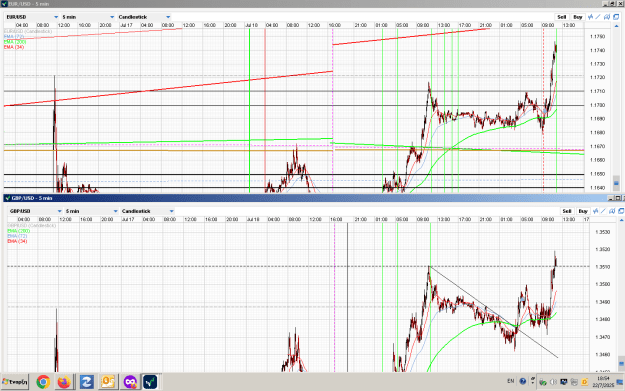Click the detach window icon in GBP/USD chart
625x391 pixels.
coord(621,211)
